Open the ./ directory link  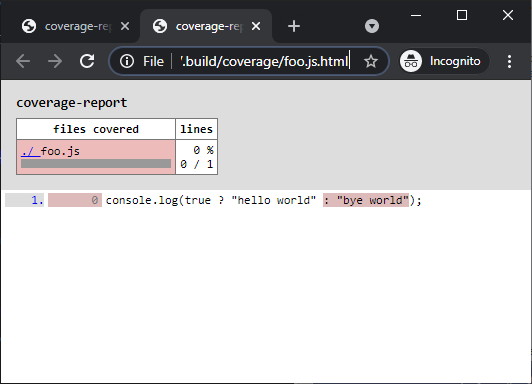coord(31,151)
